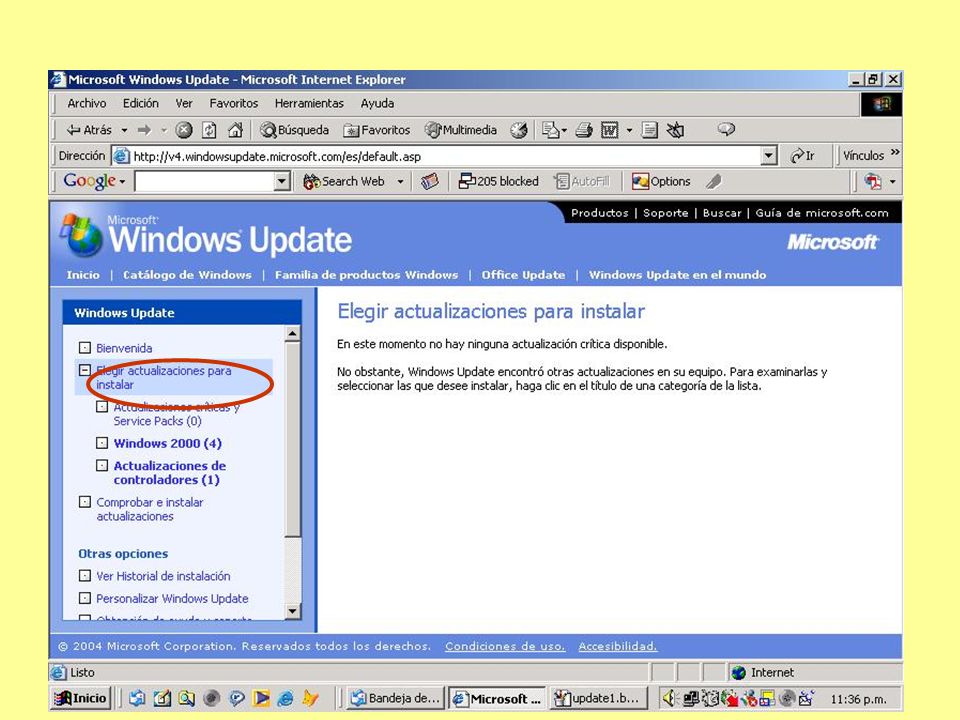960x720 pixels.
Task: Click the Google highlighter pen icon
Action: coord(714,181)
